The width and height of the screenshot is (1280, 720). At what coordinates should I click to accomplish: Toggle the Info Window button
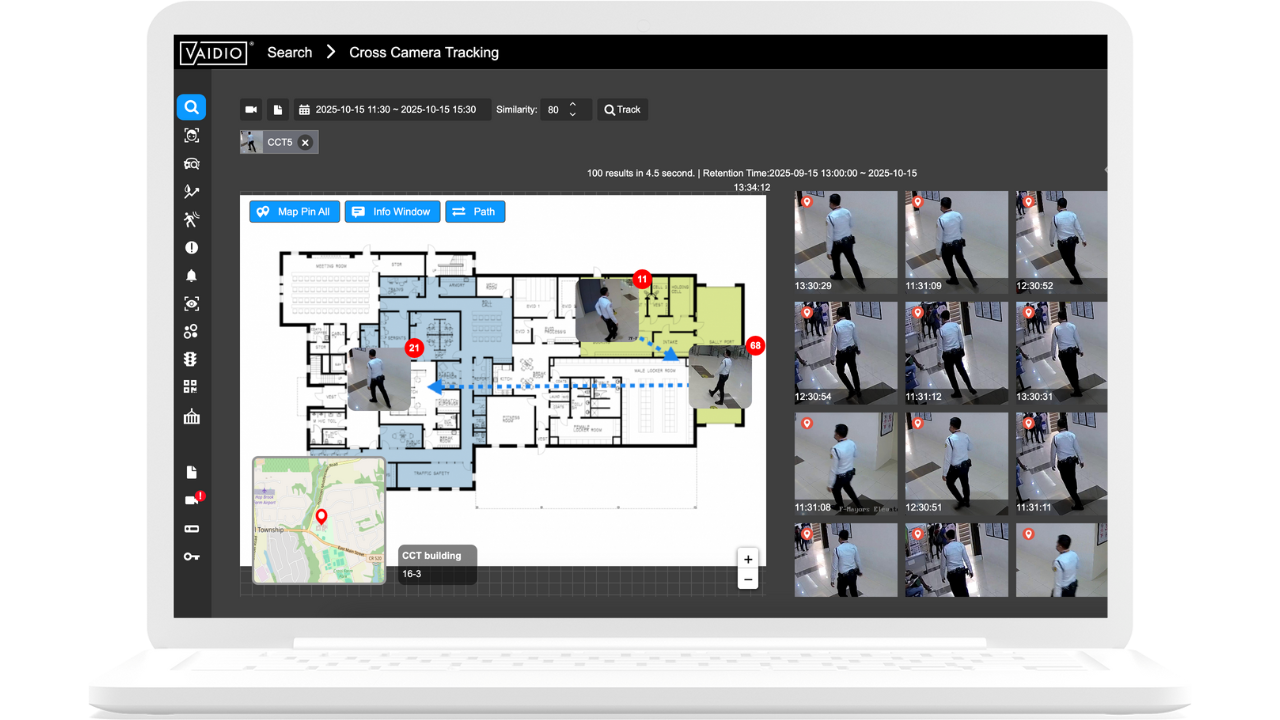(x=392, y=212)
